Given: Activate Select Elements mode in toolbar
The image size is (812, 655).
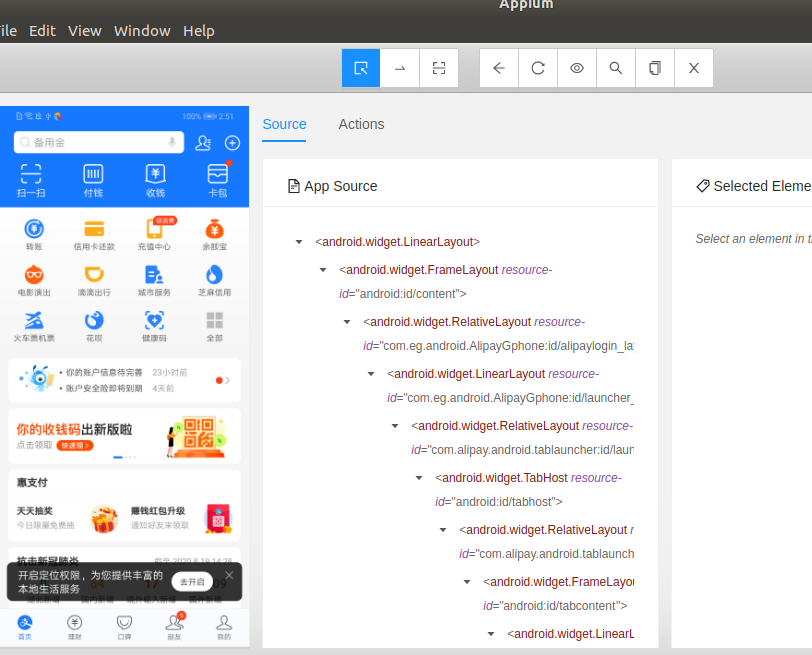Looking at the screenshot, I should (361, 68).
